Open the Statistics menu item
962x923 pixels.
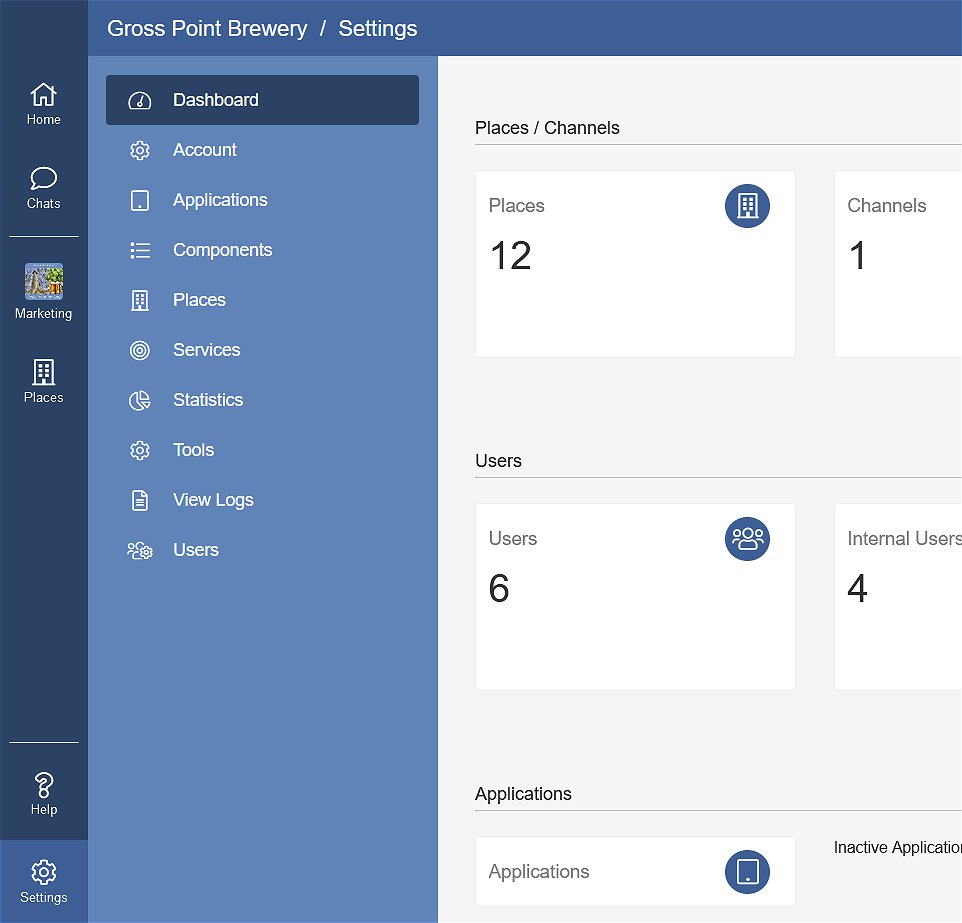tap(262, 400)
